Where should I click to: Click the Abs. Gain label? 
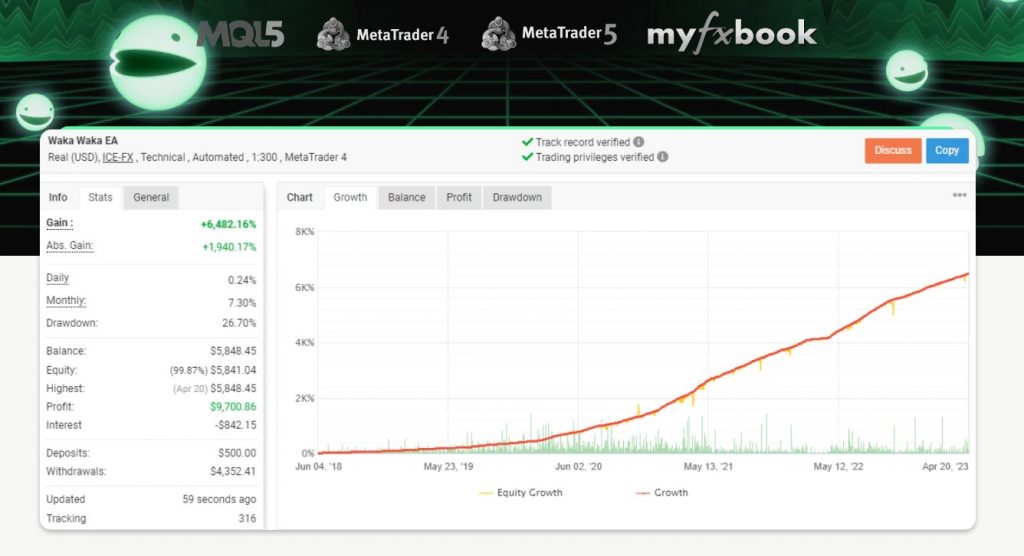(x=70, y=246)
